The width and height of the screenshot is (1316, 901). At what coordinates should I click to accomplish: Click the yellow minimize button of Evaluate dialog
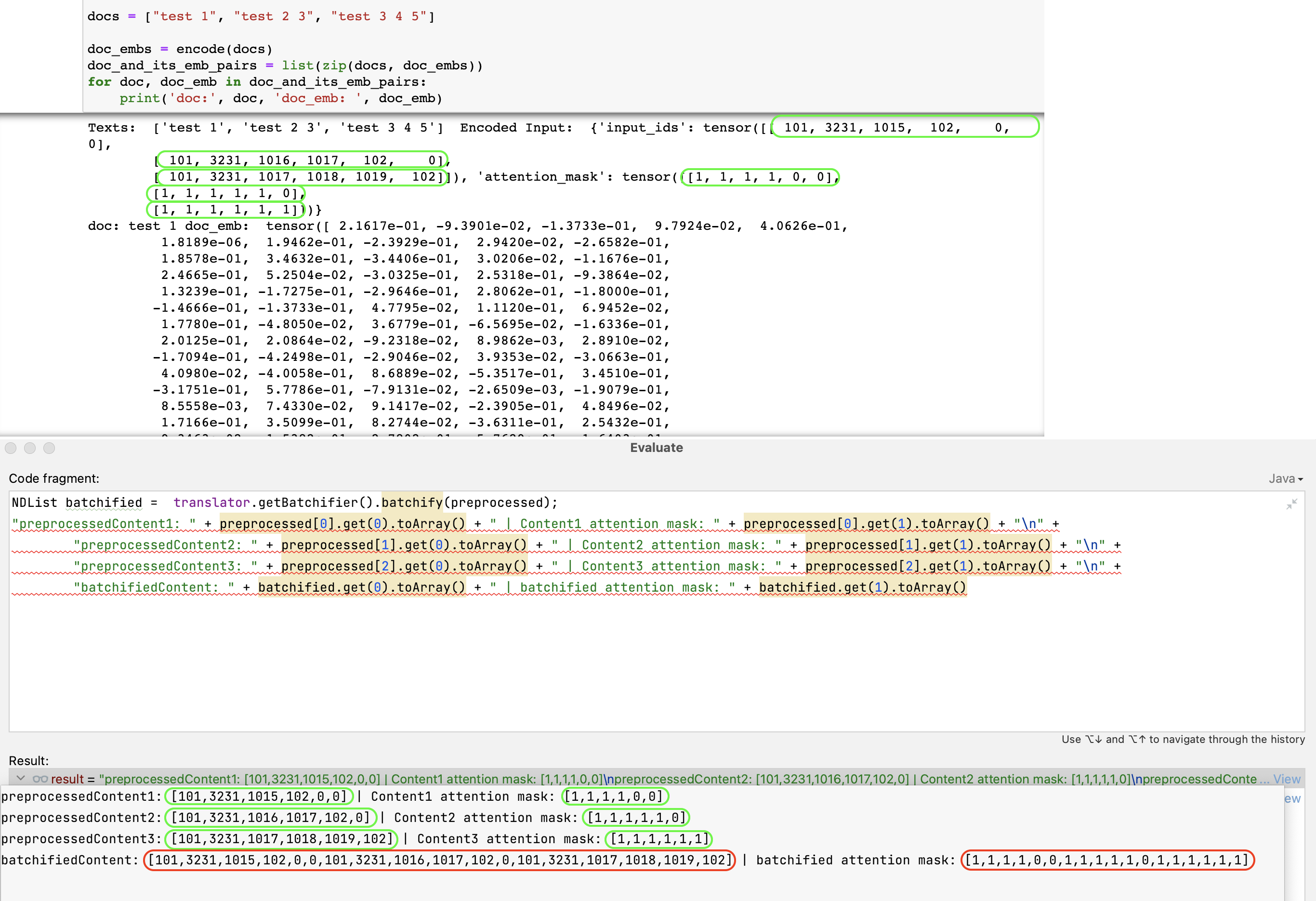(x=29, y=448)
